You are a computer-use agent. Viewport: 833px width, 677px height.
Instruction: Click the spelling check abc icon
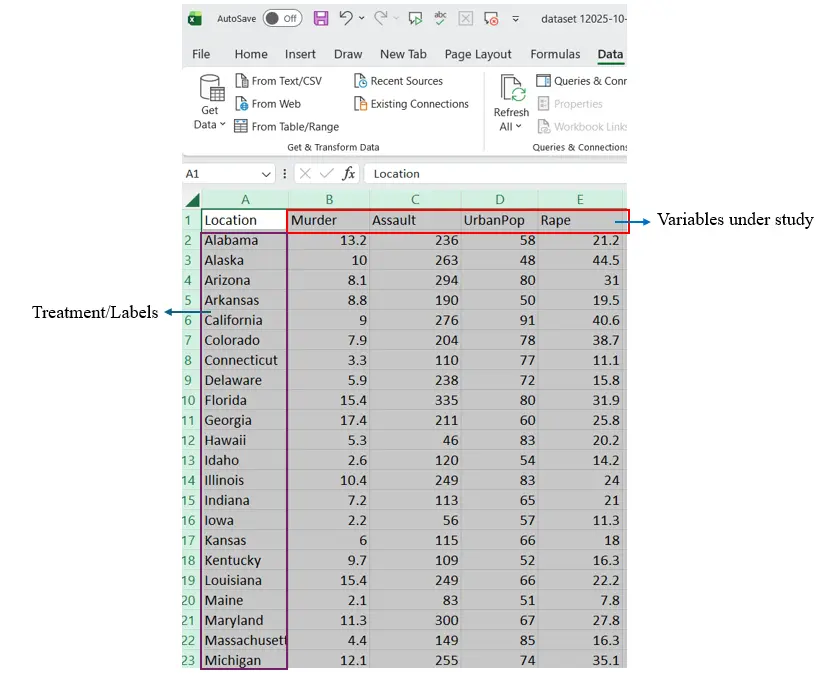pyautogui.click(x=440, y=18)
